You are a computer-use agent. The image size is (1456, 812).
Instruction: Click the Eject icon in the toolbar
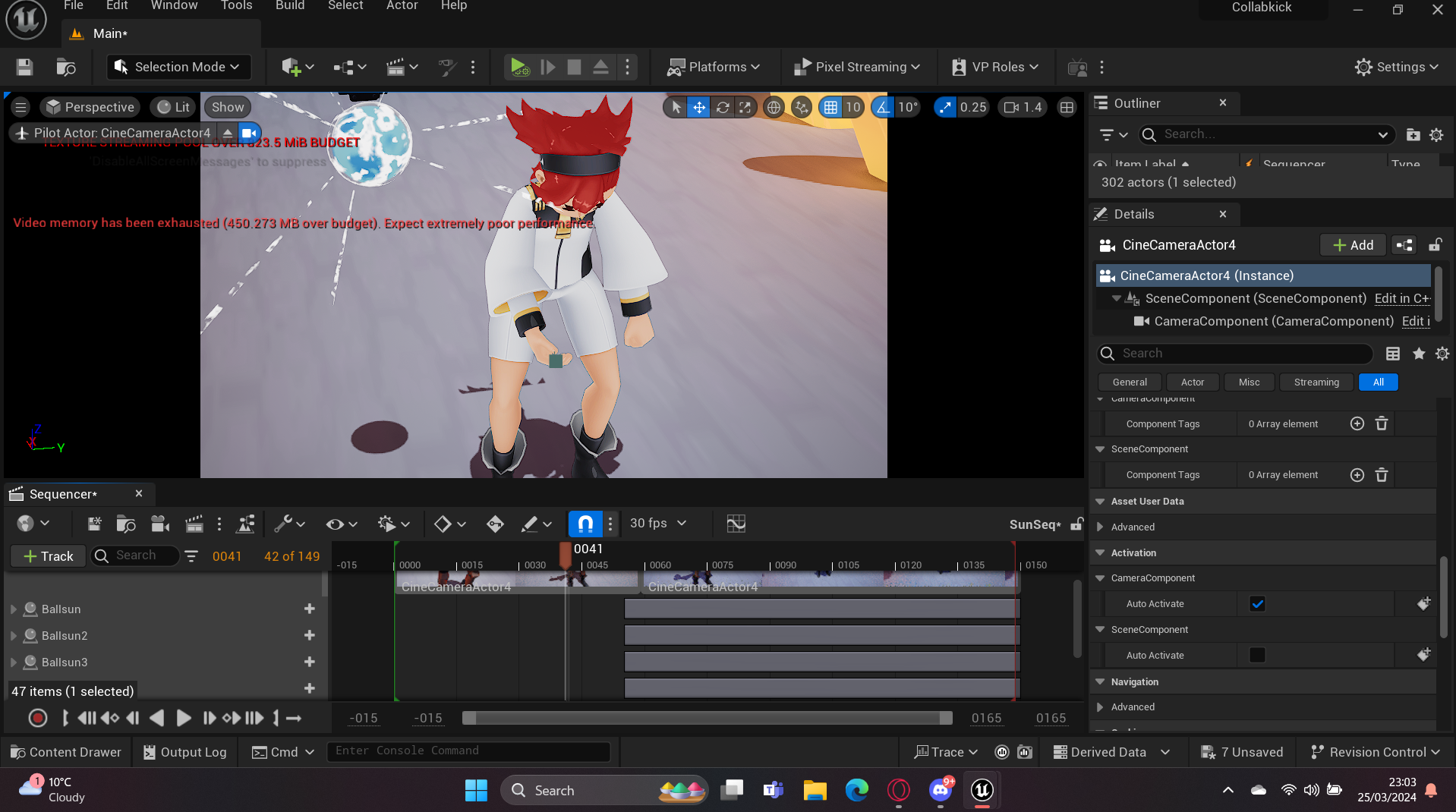pos(600,67)
